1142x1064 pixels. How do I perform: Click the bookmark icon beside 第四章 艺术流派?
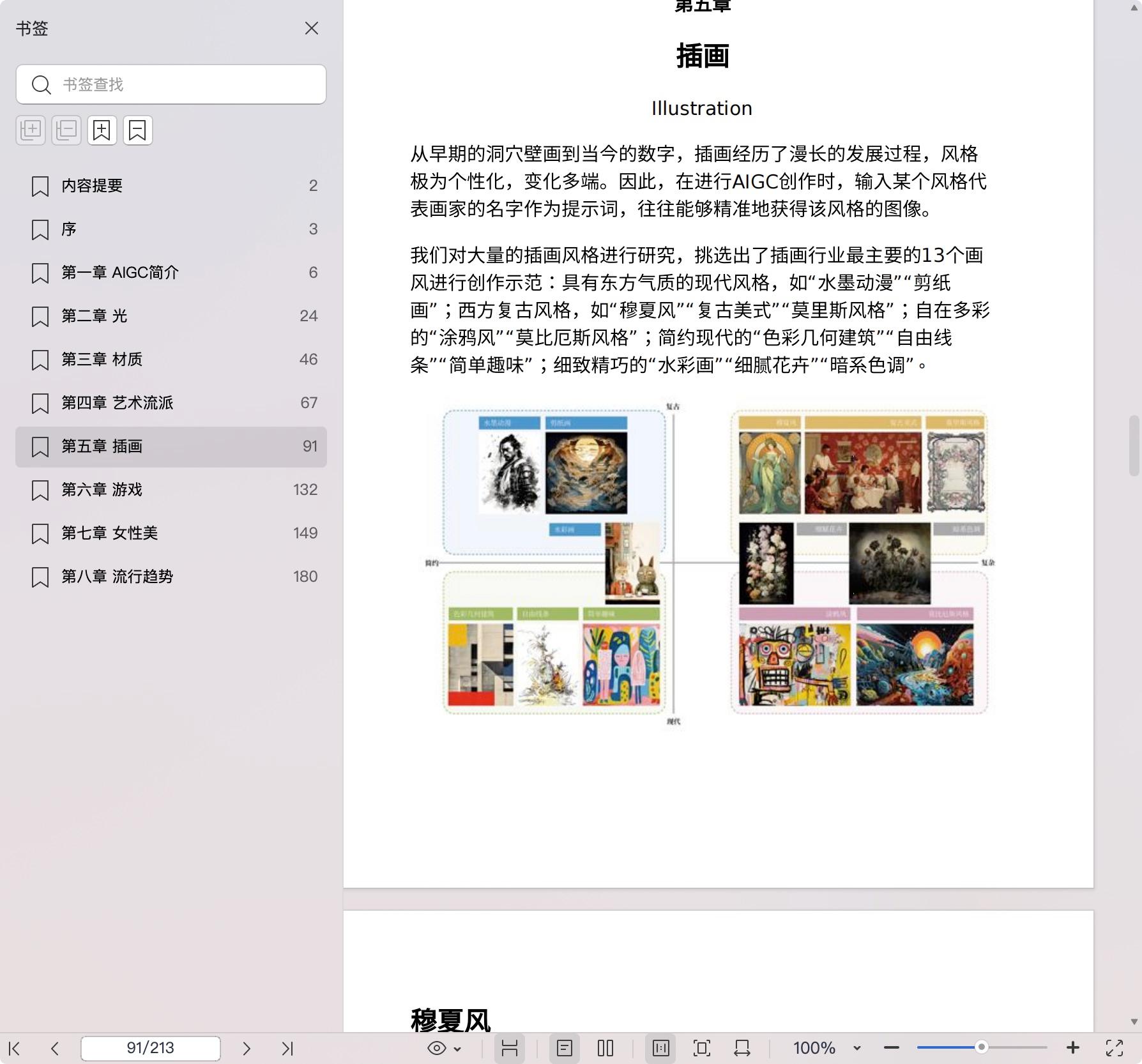(x=40, y=404)
